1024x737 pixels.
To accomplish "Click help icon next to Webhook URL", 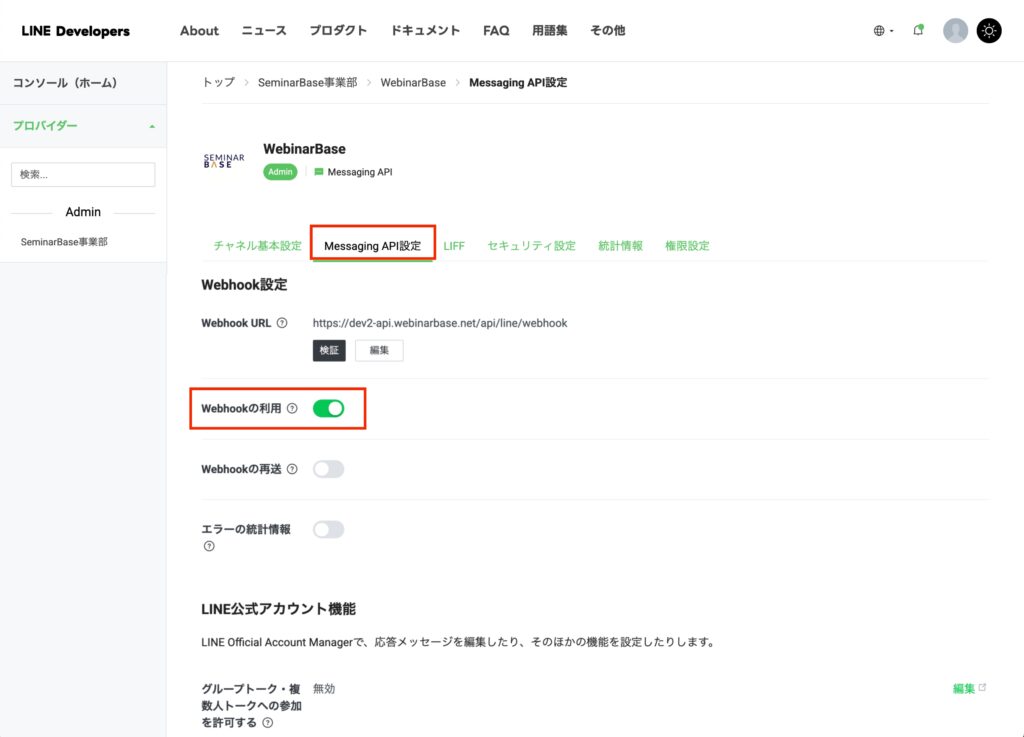I will point(282,323).
